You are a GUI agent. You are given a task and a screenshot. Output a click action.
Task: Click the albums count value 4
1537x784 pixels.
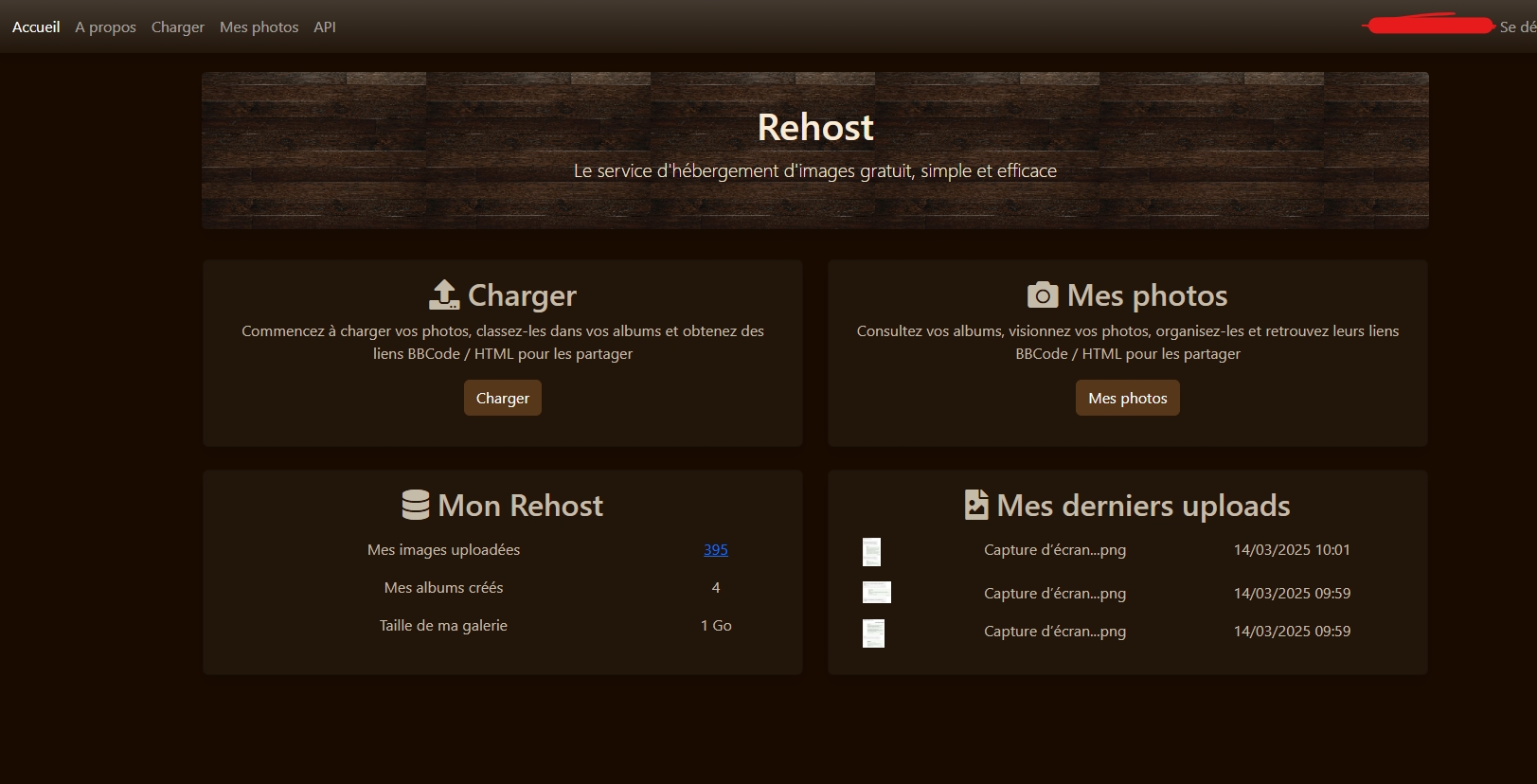pyautogui.click(x=716, y=587)
